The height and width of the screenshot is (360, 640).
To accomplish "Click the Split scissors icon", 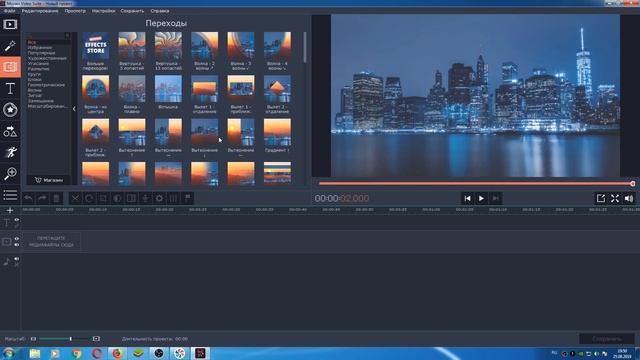I will tap(75, 198).
